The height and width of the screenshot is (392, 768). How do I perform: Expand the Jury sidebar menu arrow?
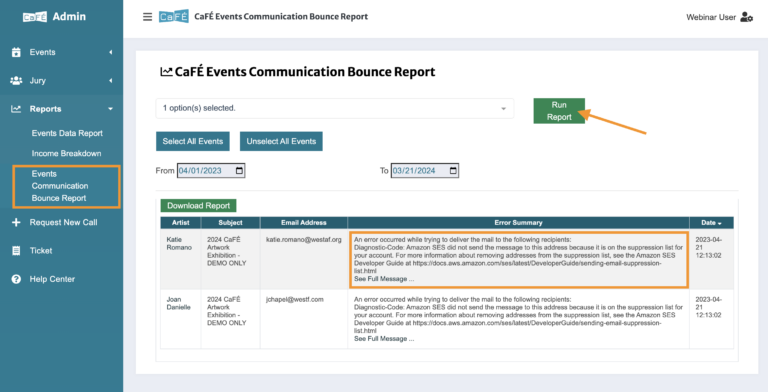coord(111,80)
